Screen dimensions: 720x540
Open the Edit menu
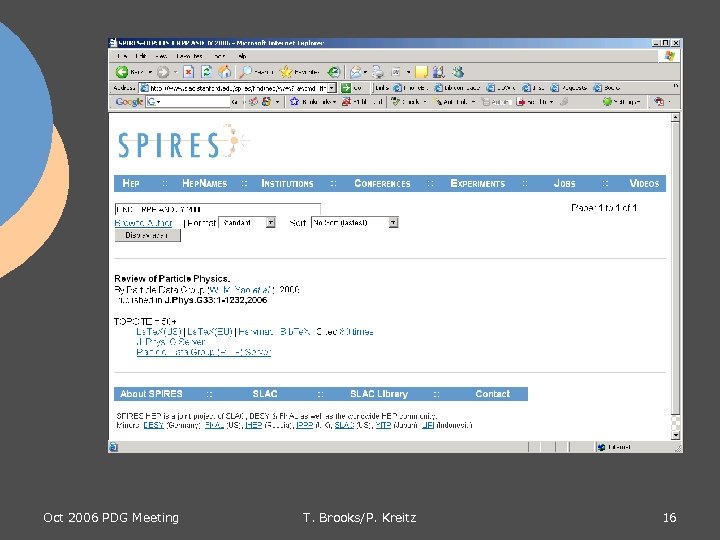pyautogui.click(x=141, y=56)
